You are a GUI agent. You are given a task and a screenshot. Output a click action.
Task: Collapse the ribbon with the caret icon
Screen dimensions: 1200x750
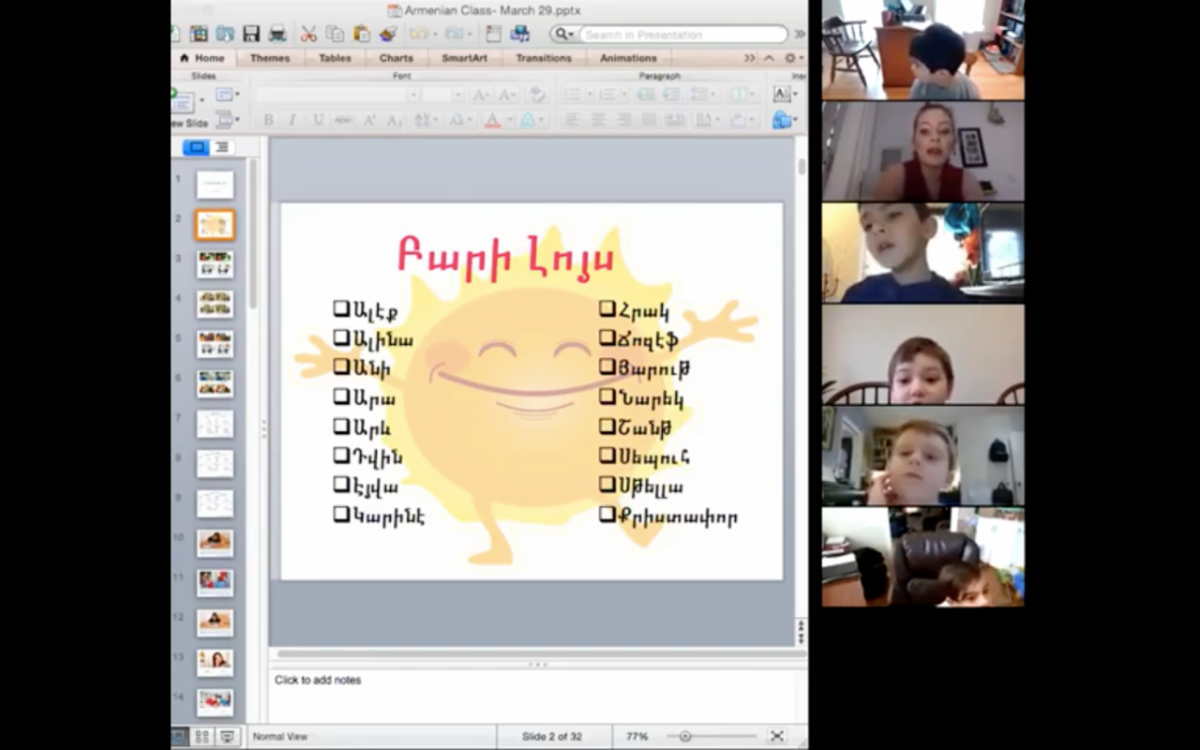(769, 58)
